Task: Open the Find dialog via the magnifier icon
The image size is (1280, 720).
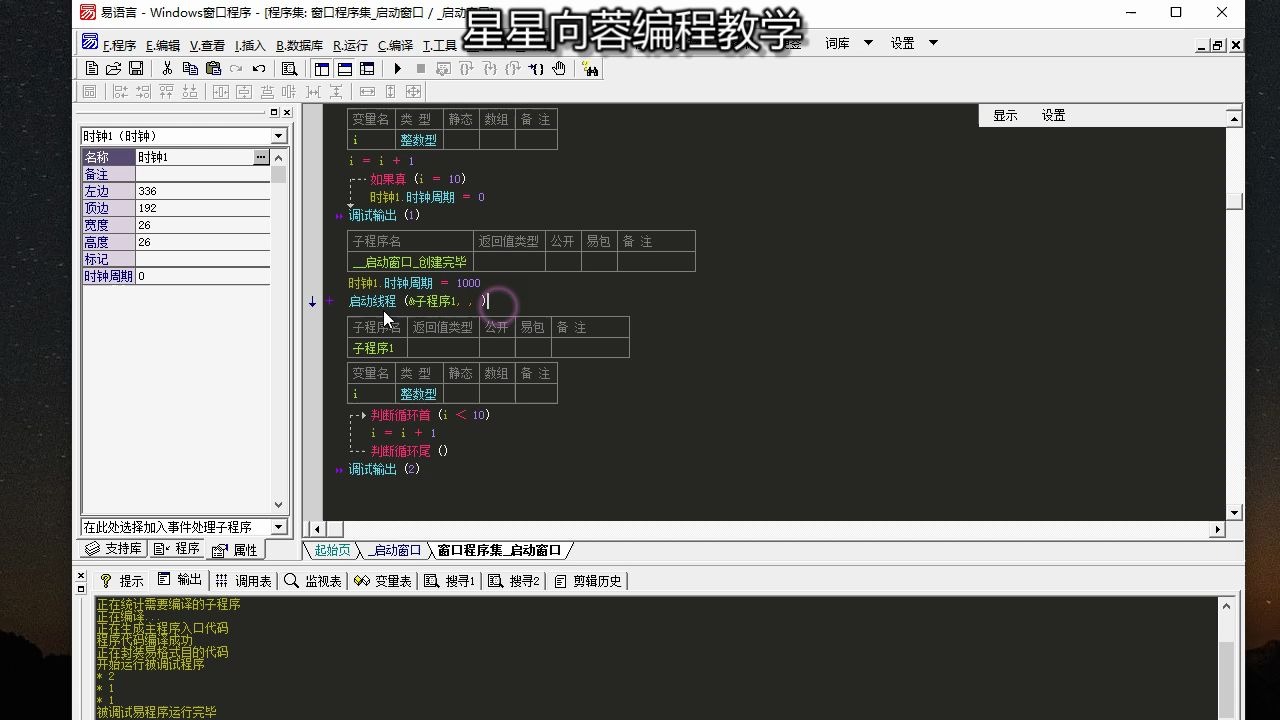Action: (x=290, y=68)
